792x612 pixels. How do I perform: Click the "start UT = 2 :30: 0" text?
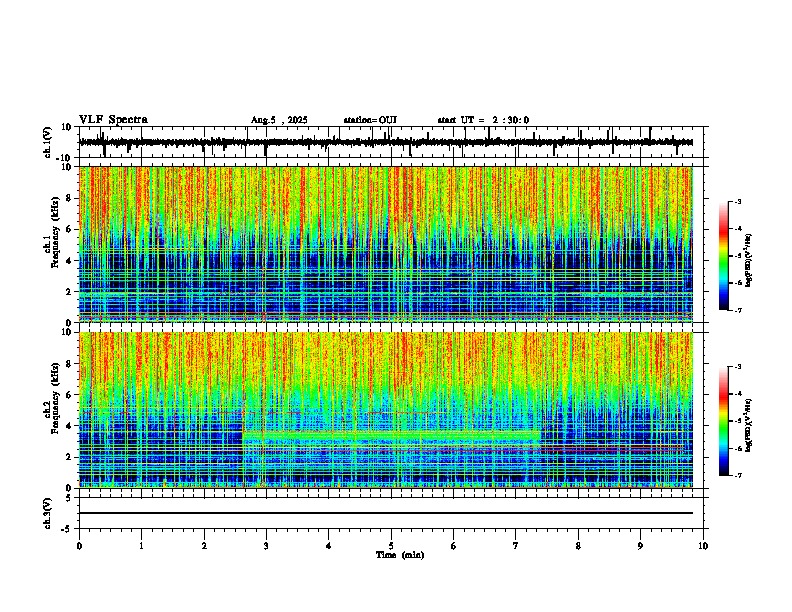click(x=483, y=120)
